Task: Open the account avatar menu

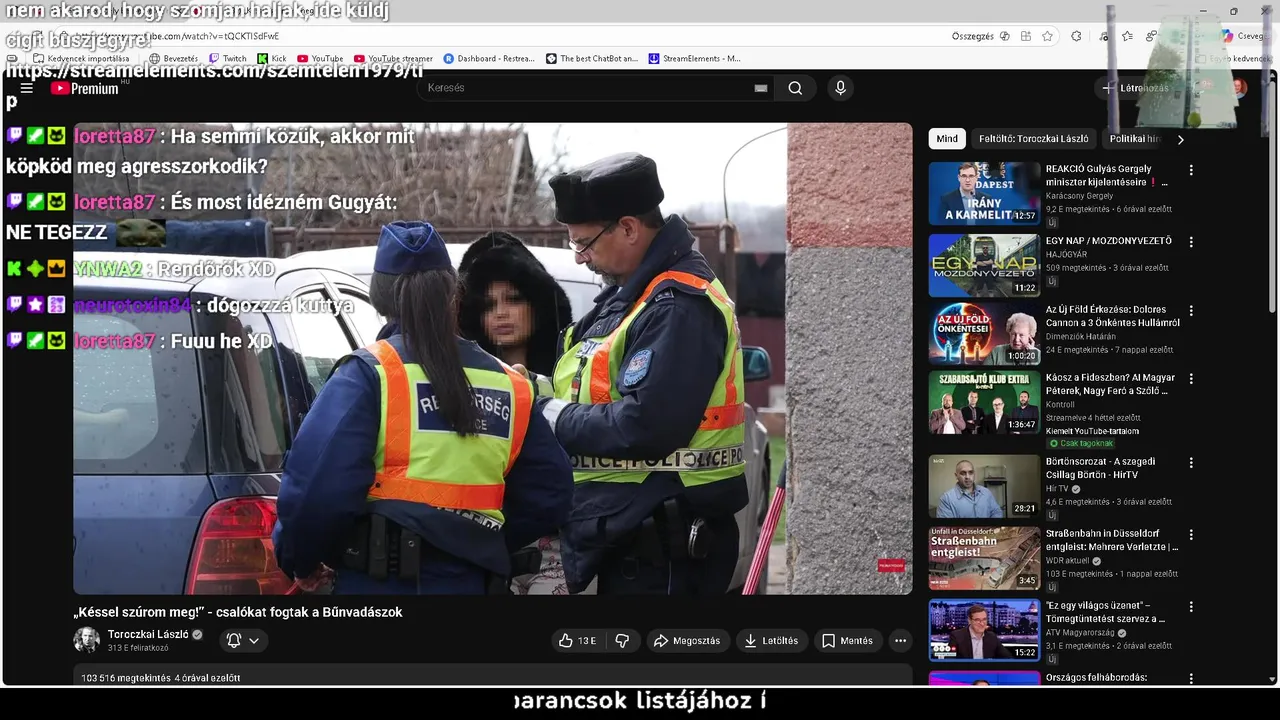Action: (1238, 88)
